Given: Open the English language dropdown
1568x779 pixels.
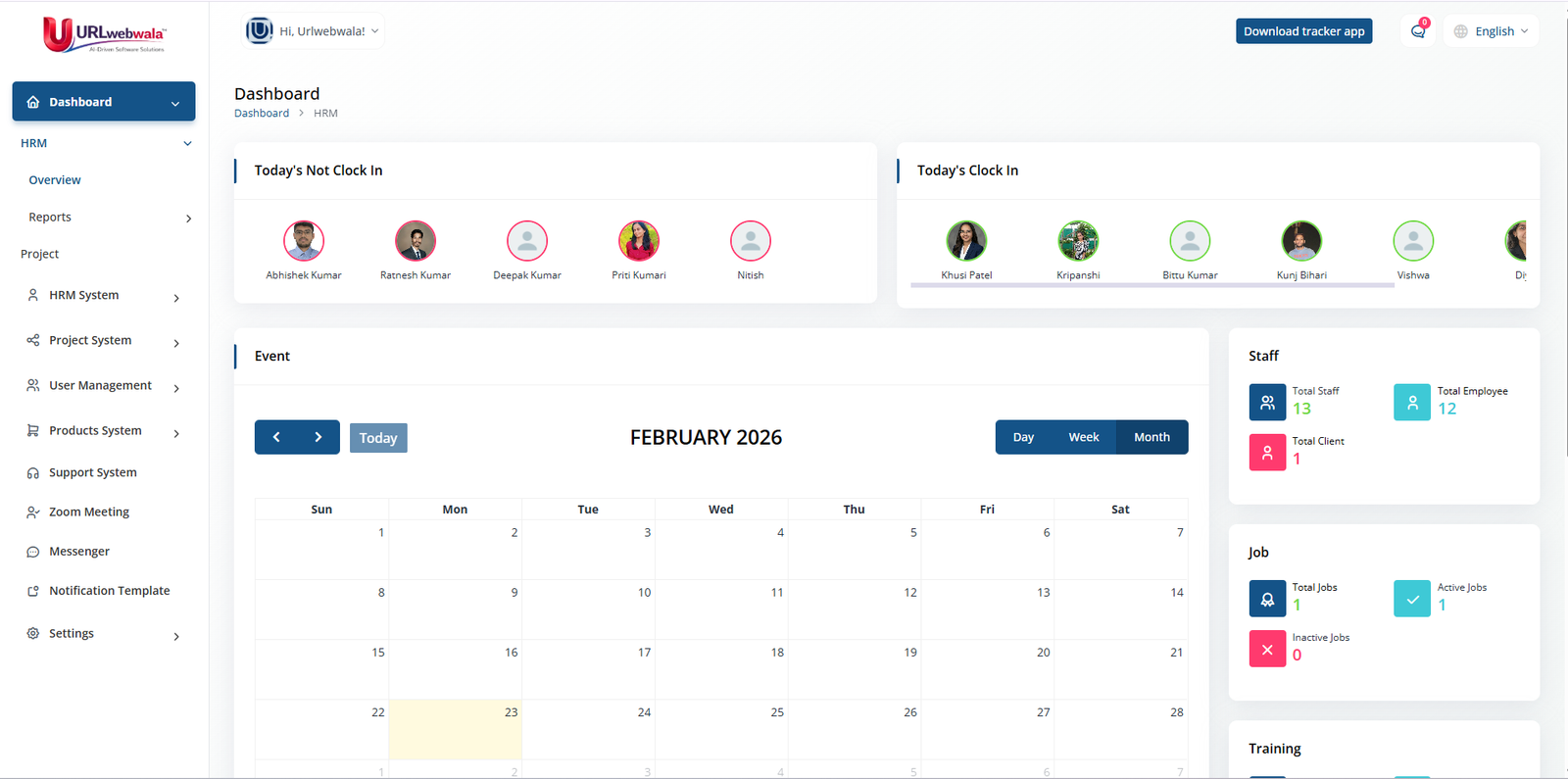Looking at the screenshot, I should [x=1491, y=31].
